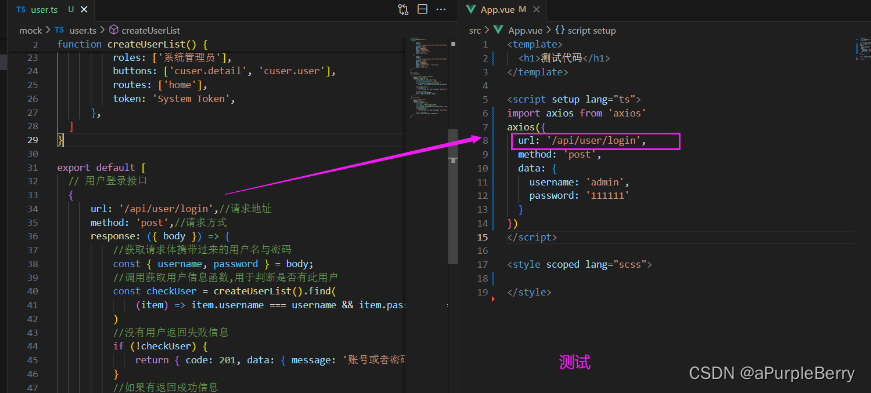Click the '</template>' closing tag line
Image resolution: width=871 pixels, height=393 pixels.
point(538,72)
